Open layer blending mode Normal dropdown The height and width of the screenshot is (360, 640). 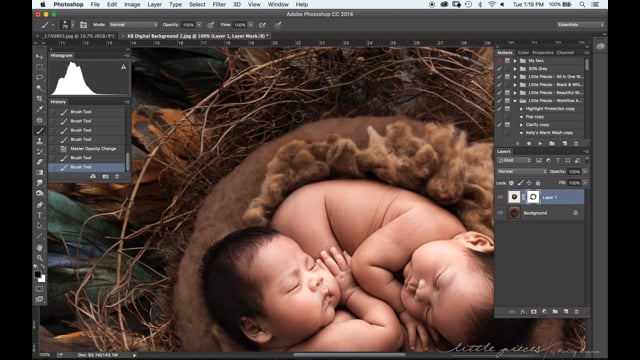pyautogui.click(x=522, y=171)
